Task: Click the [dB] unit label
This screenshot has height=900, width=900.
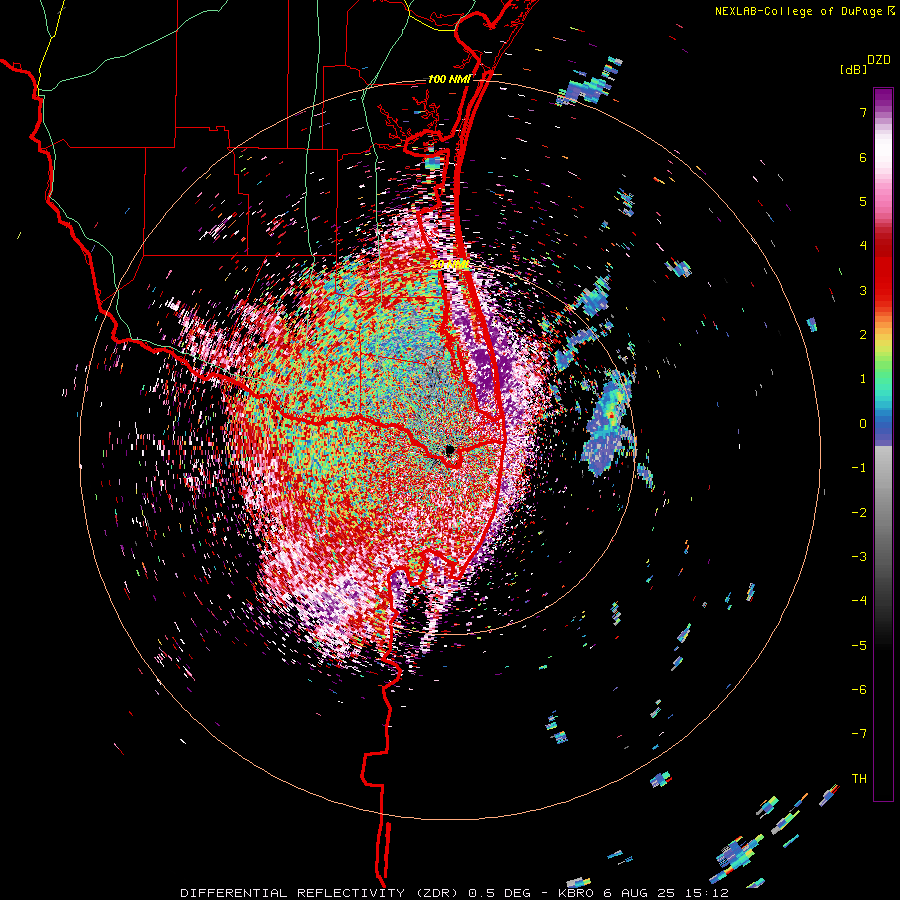Action: pyautogui.click(x=854, y=69)
